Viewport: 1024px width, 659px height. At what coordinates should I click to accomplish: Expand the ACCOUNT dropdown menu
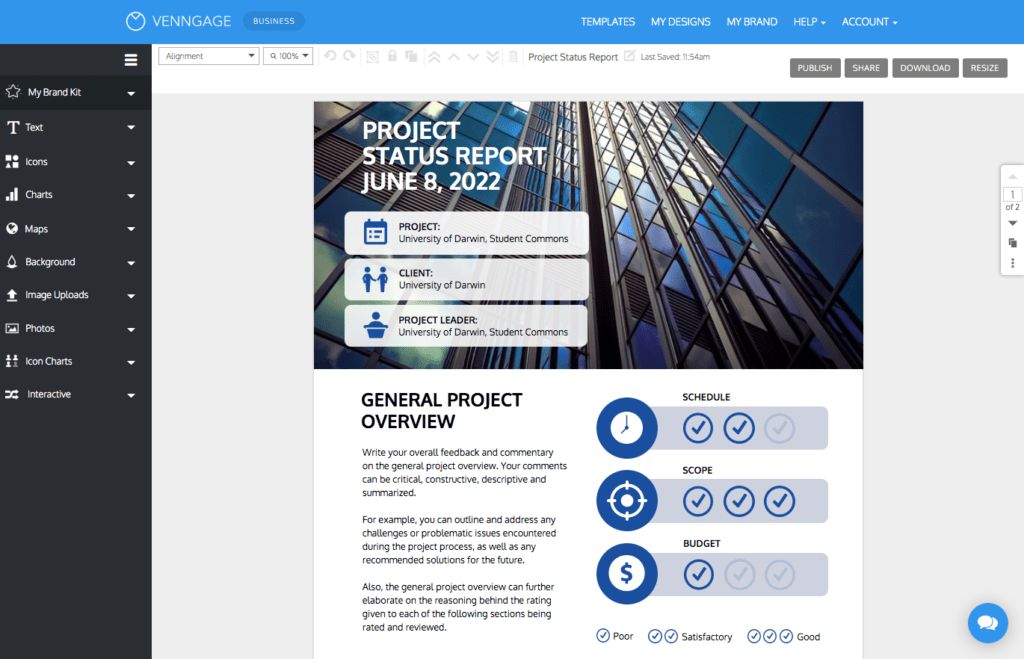coord(868,21)
